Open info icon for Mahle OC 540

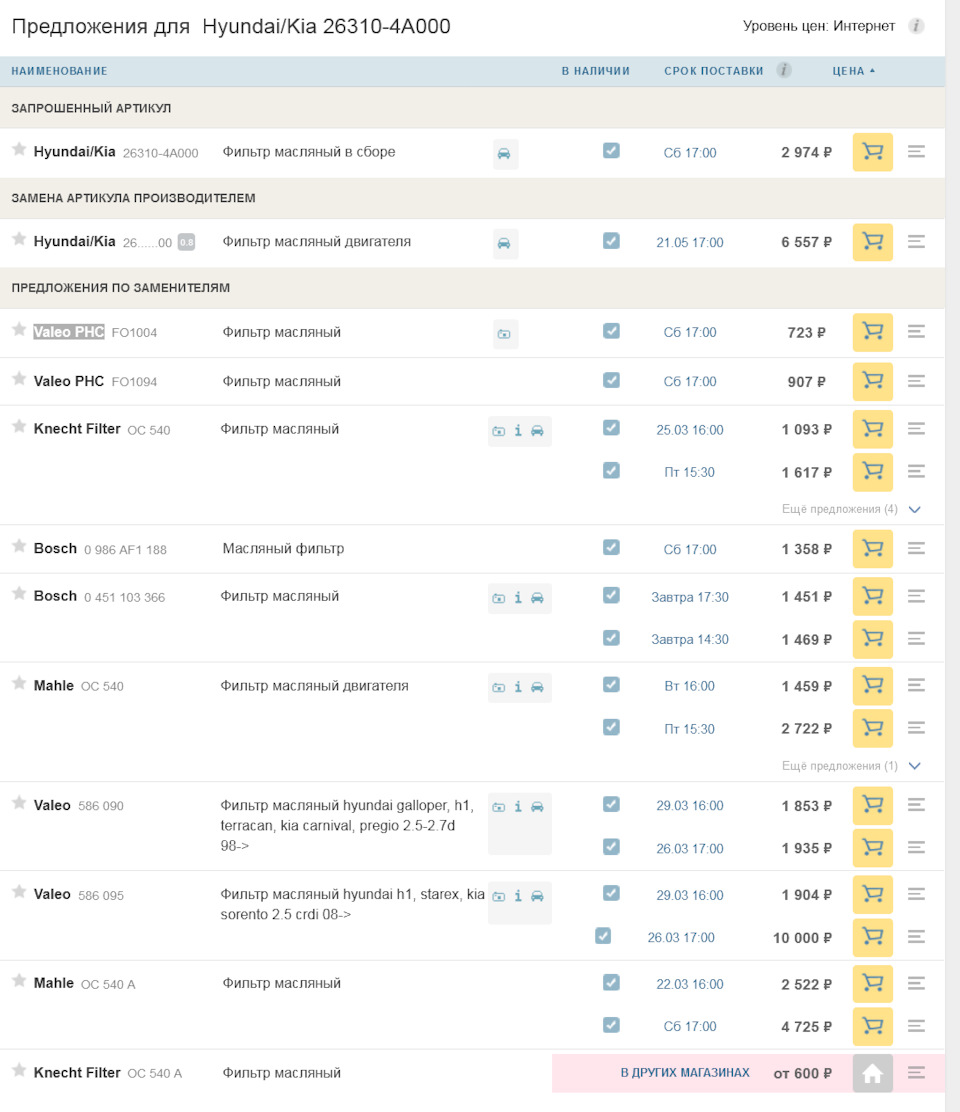tap(518, 687)
